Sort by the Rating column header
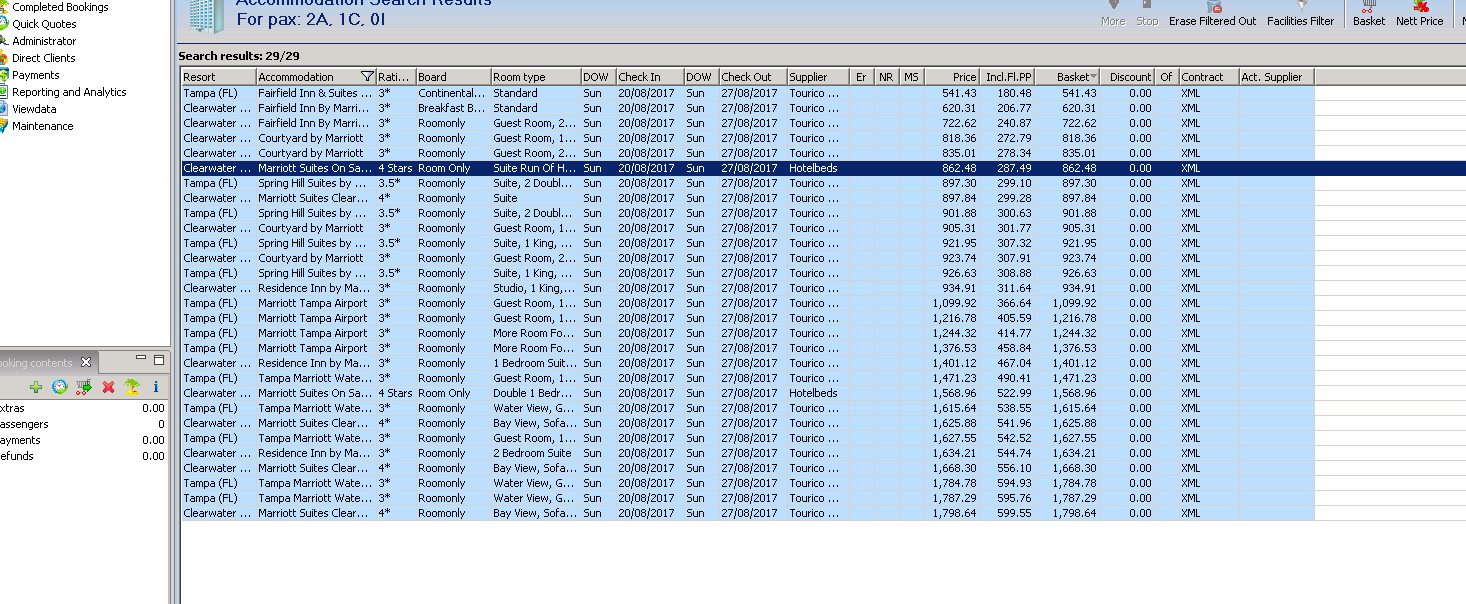1466x604 pixels. (395, 77)
